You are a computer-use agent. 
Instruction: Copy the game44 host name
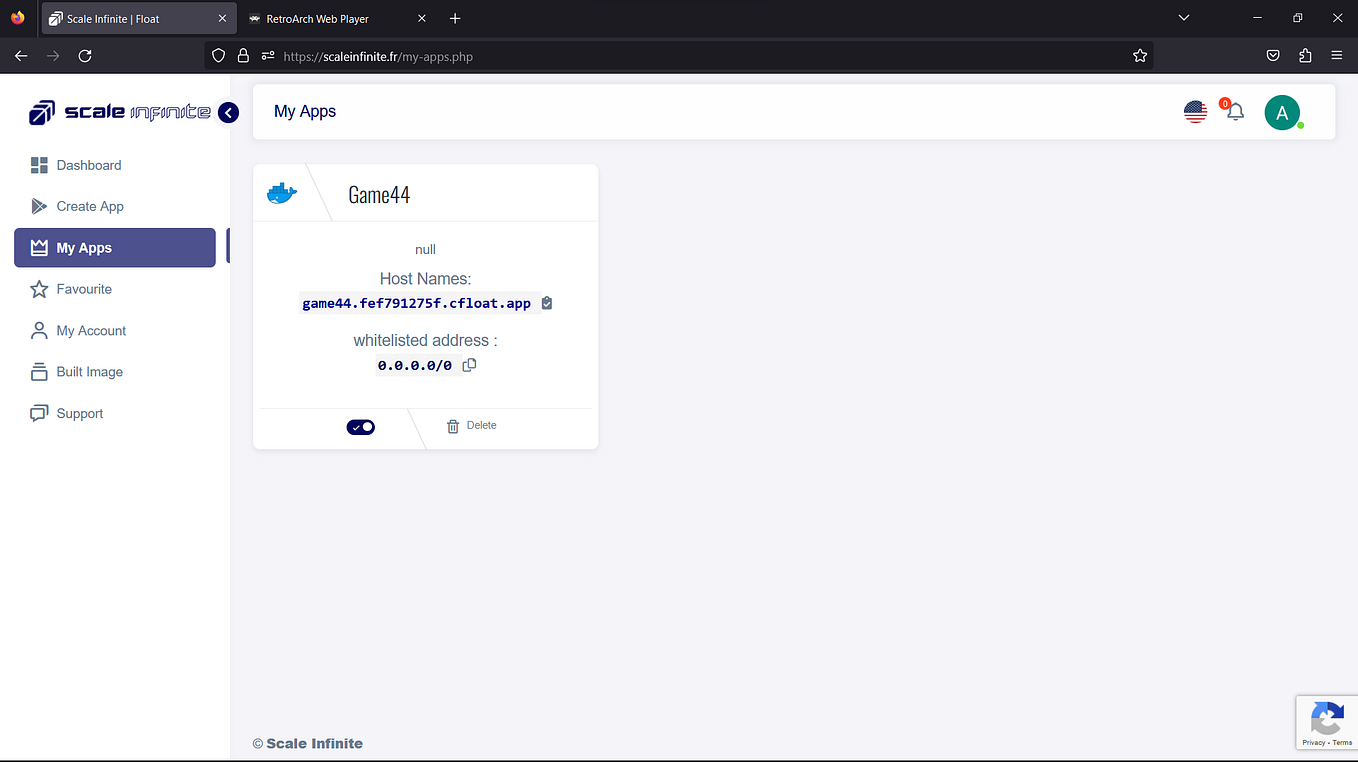point(546,302)
